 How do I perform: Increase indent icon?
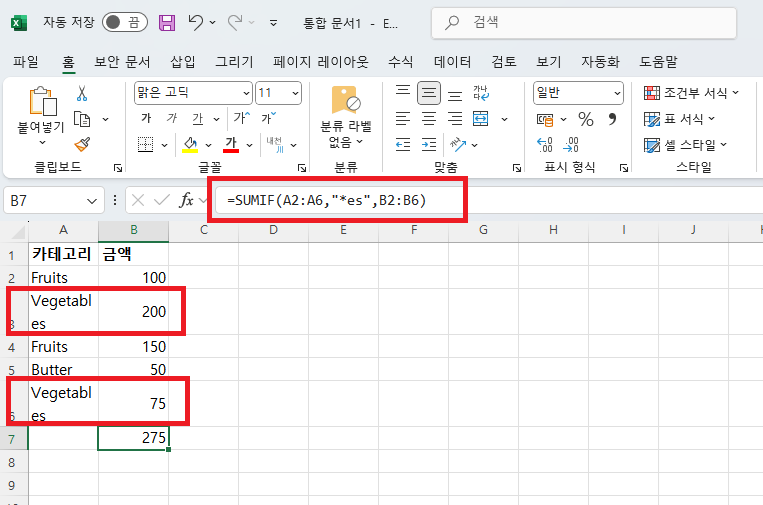(429, 144)
